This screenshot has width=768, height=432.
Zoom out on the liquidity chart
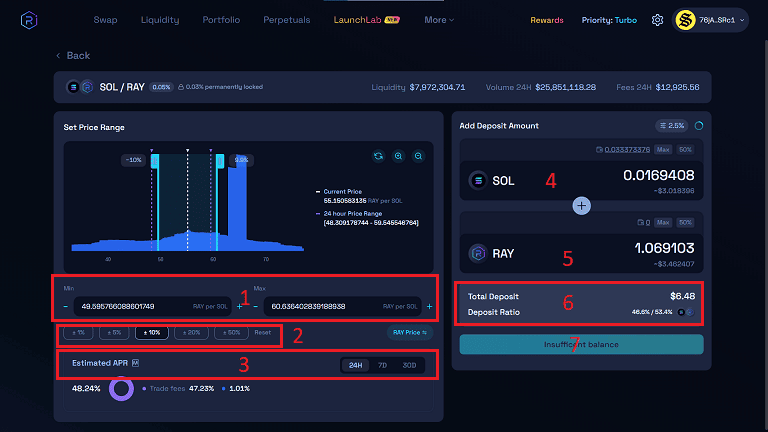418,156
